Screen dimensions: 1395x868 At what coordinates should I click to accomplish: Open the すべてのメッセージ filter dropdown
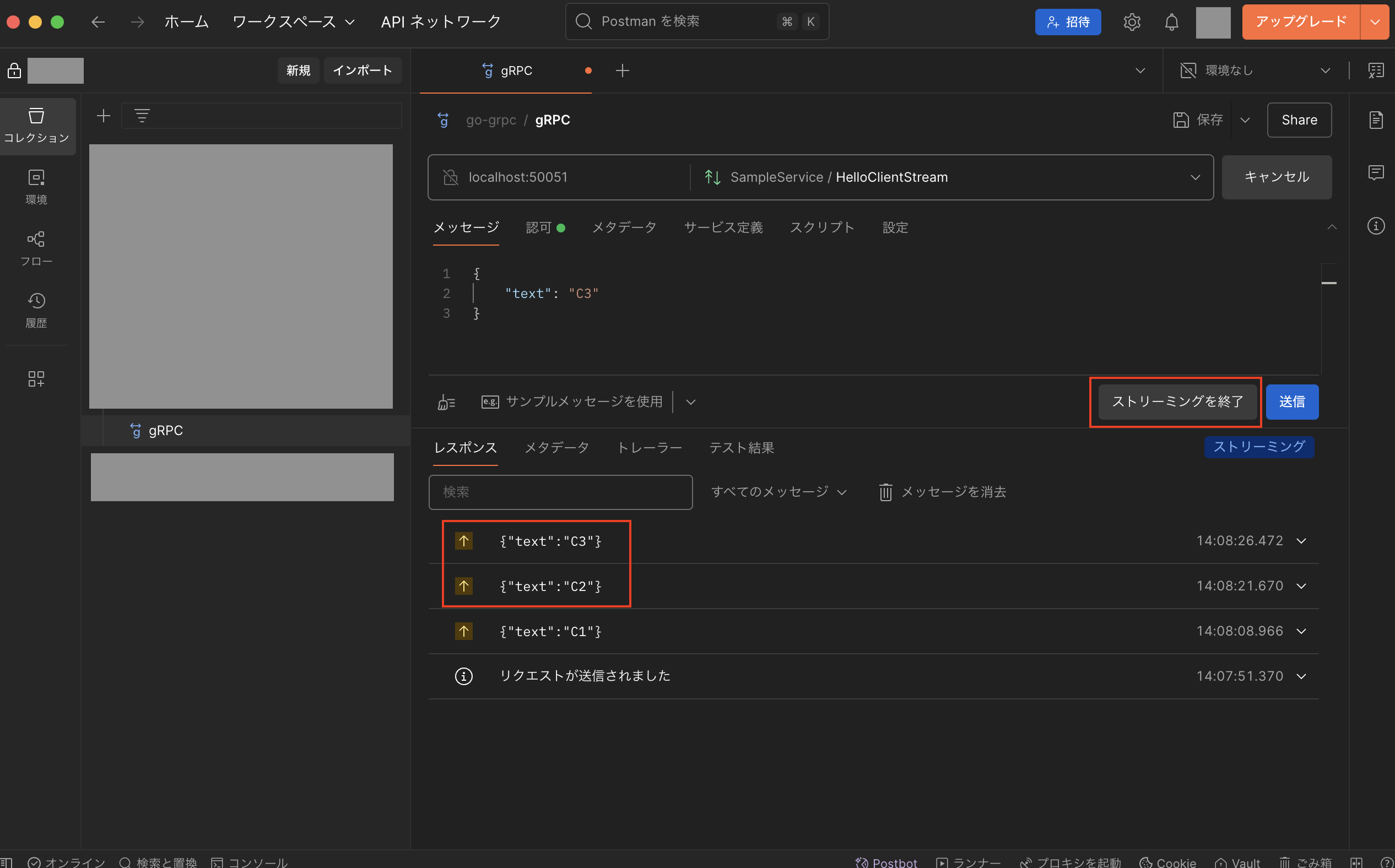779,492
